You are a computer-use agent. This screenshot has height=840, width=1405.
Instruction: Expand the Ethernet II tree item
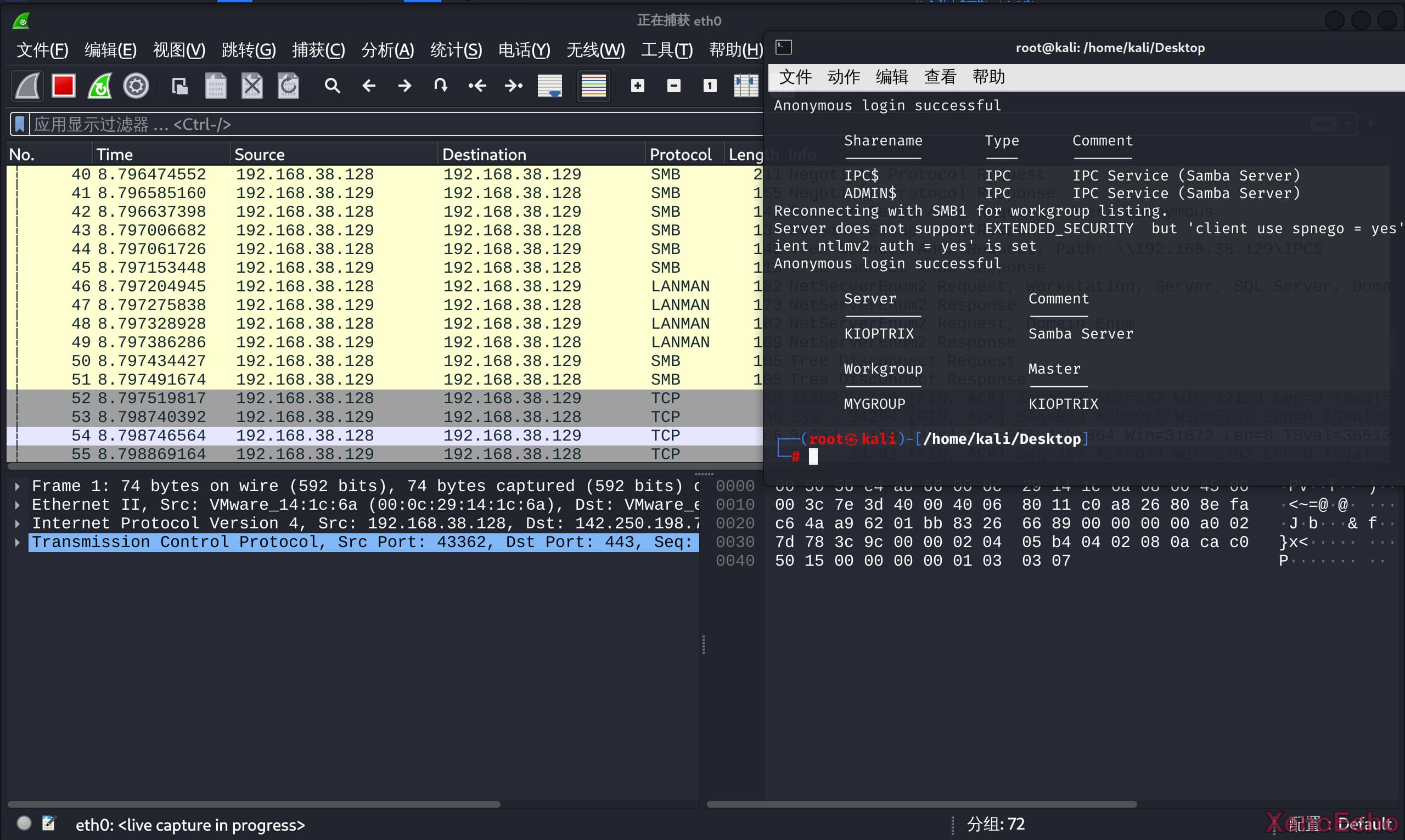point(18,505)
